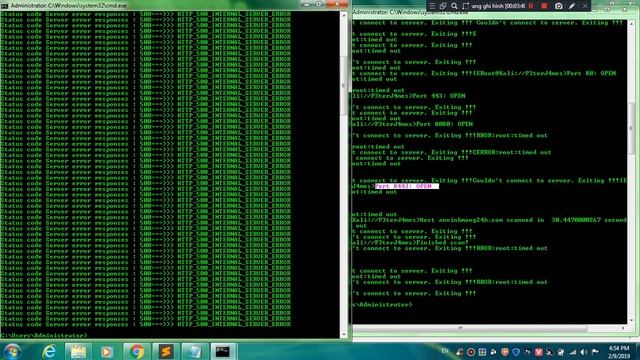The image size is (640, 360).
Task: Click the colorful grid tray icon
Action: (x=482, y=352)
